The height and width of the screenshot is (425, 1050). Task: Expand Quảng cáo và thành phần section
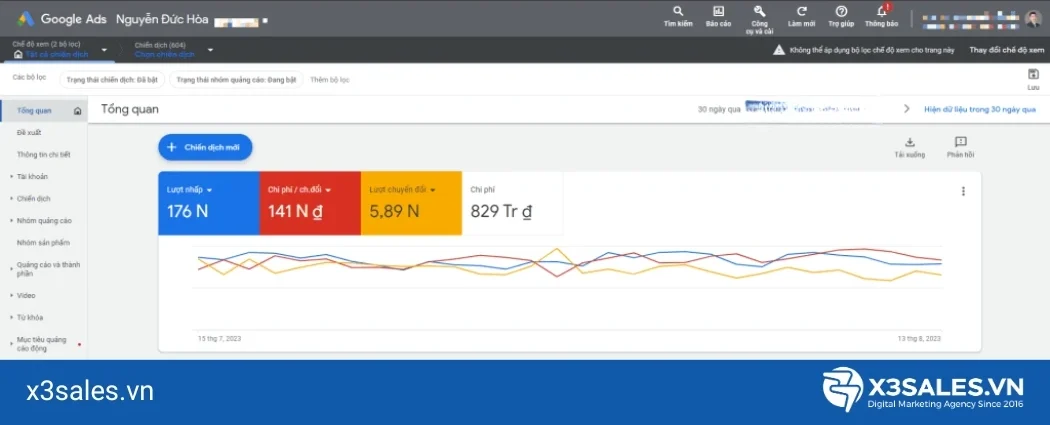coord(11,269)
